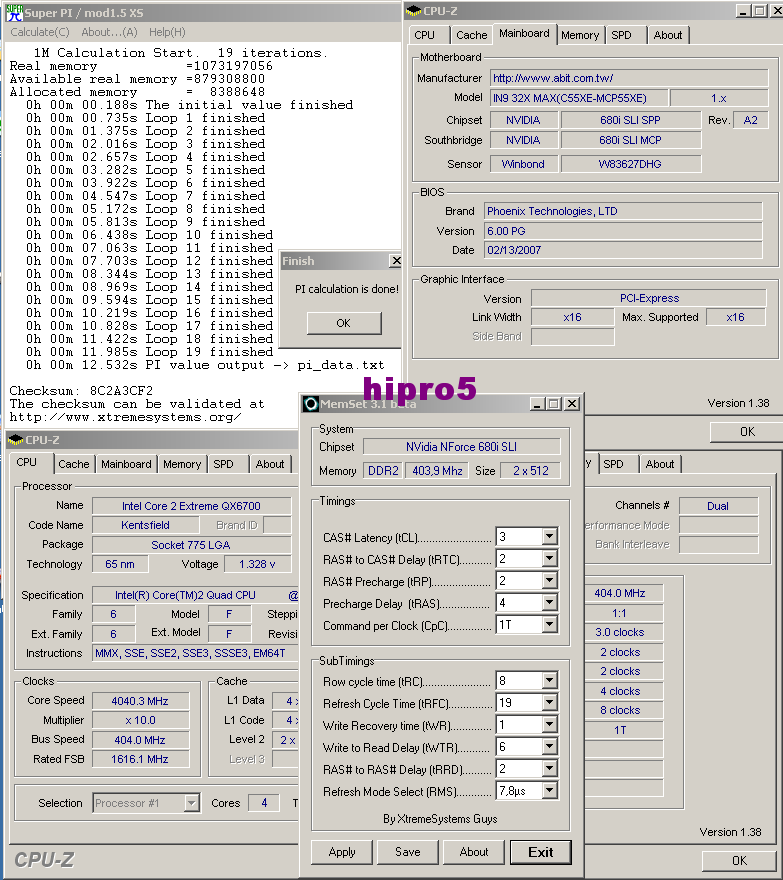Switch to Memory tab in lower-left CPU-Z
The width and height of the screenshot is (783, 880).
coord(182,464)
